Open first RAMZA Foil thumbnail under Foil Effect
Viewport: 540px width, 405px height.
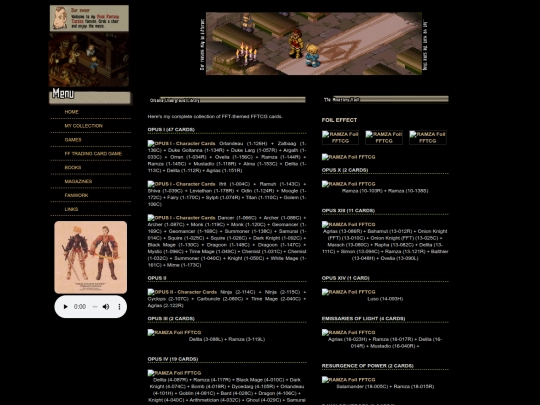pos(340,137)
